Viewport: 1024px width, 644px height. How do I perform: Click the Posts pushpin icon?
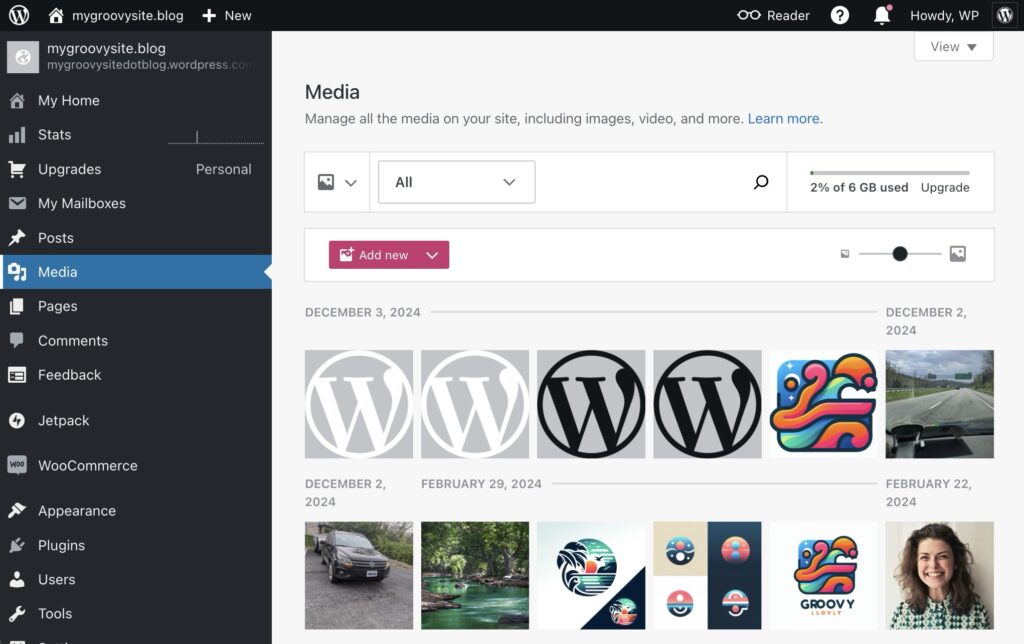pos(17,238)
